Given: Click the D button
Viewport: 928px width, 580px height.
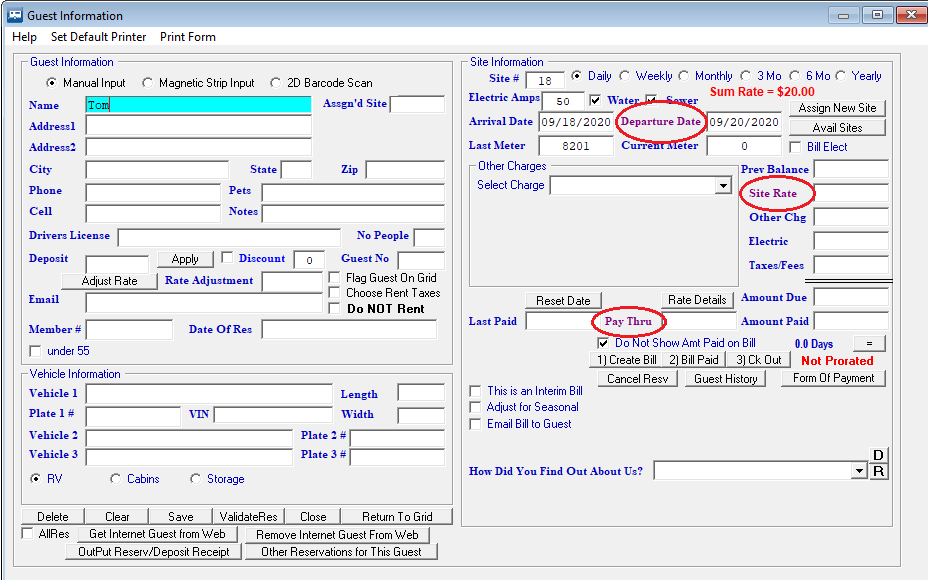Looking at the screenshot, I should (x=878, y=455).
